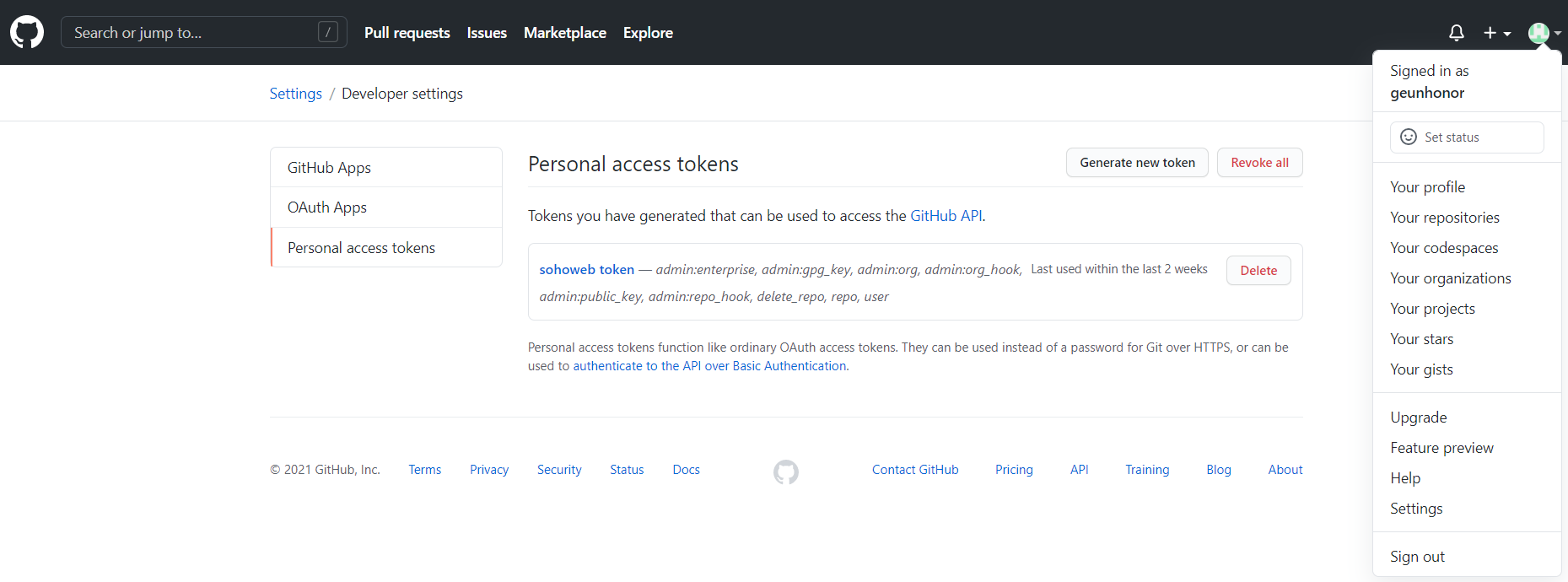The height and width of the screenshot is (582, 1568).
Task: Select GitHub Apps in sidebar
Action: tap(386, 167)
